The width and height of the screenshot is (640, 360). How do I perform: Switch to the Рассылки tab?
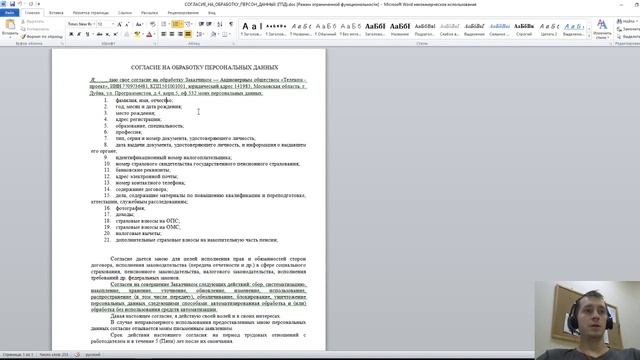(x=149, y=13)
